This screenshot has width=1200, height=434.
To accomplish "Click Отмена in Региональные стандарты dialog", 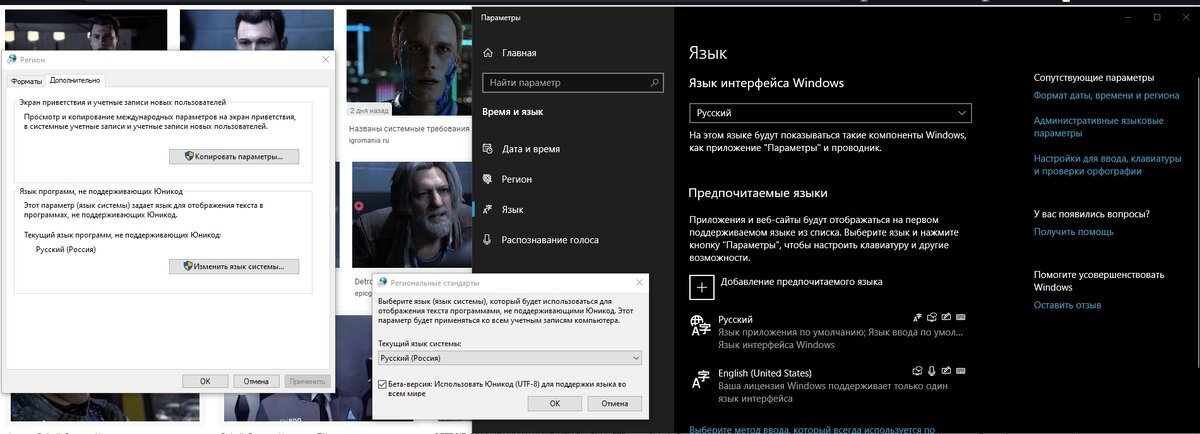I will tap(616, 403).
